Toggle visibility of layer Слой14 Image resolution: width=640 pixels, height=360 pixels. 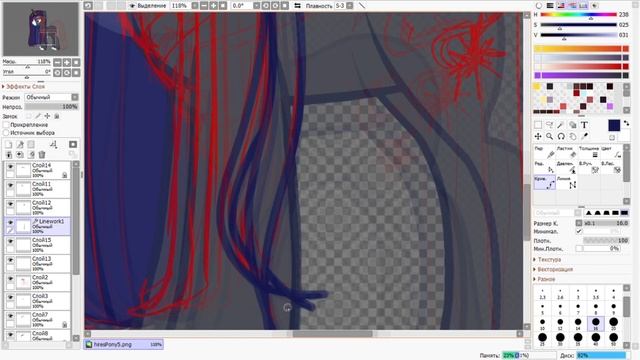10,167
